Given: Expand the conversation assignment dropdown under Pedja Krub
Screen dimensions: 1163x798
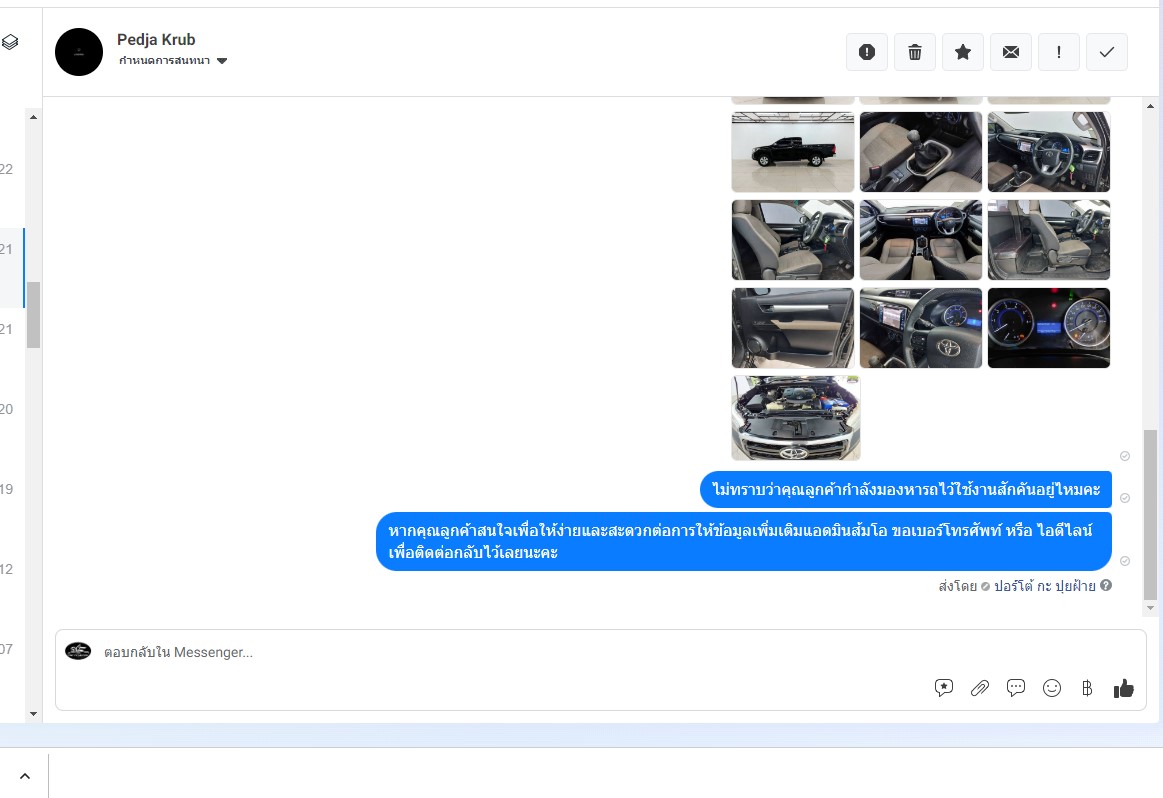Looking at the screenshot, I should (x=222, y=61).
